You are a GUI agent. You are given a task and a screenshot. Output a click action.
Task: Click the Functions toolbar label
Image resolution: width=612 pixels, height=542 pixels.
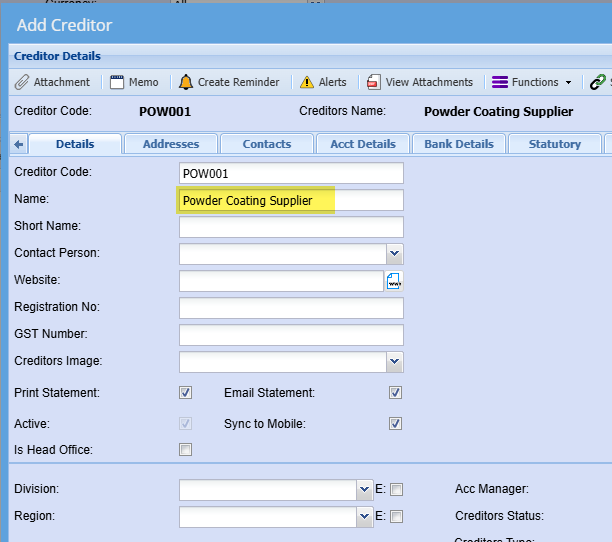pyautogui.click(x=535, y=82)
